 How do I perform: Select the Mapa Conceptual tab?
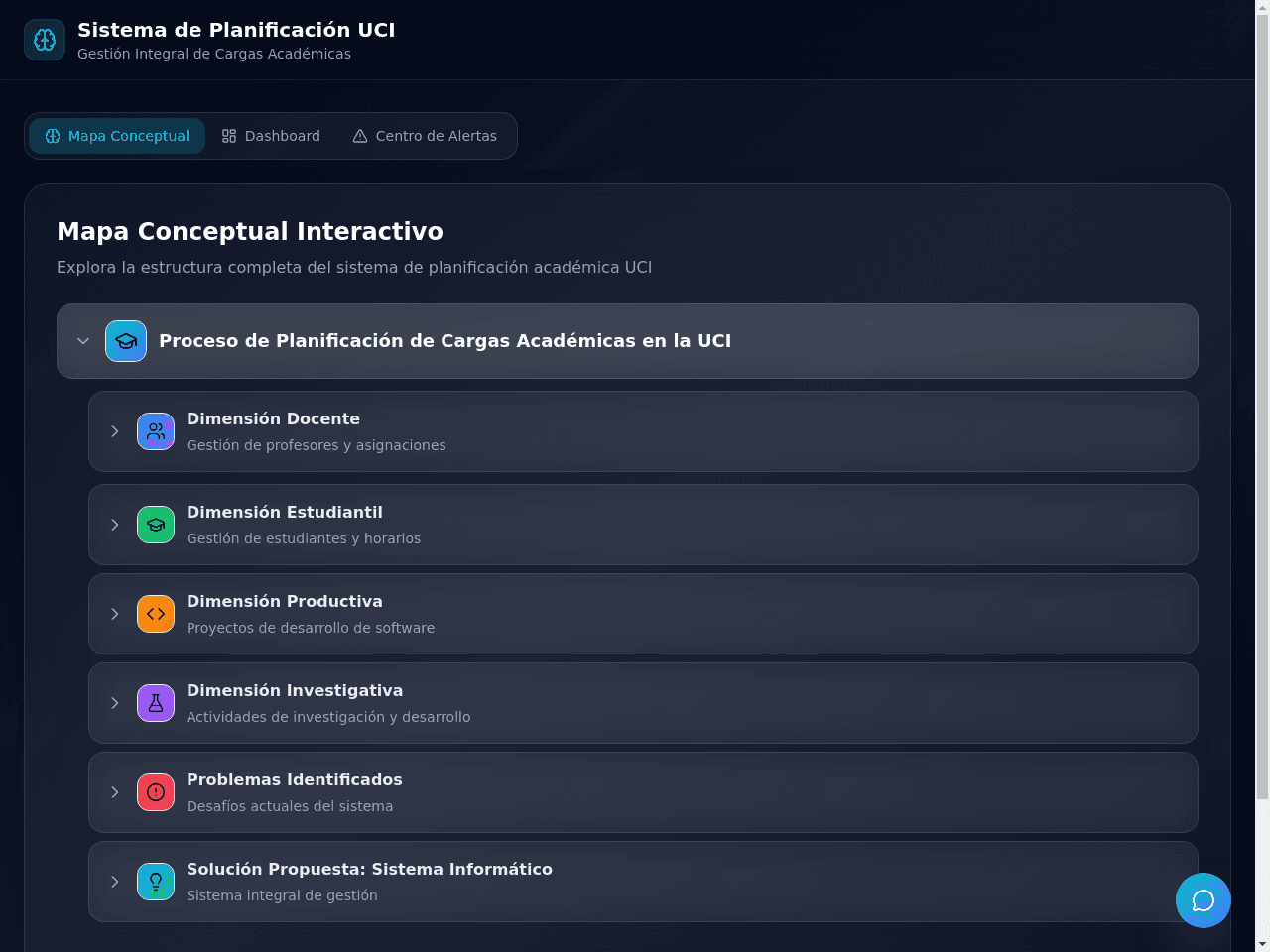pyautogui.click(x=117, y=136)
